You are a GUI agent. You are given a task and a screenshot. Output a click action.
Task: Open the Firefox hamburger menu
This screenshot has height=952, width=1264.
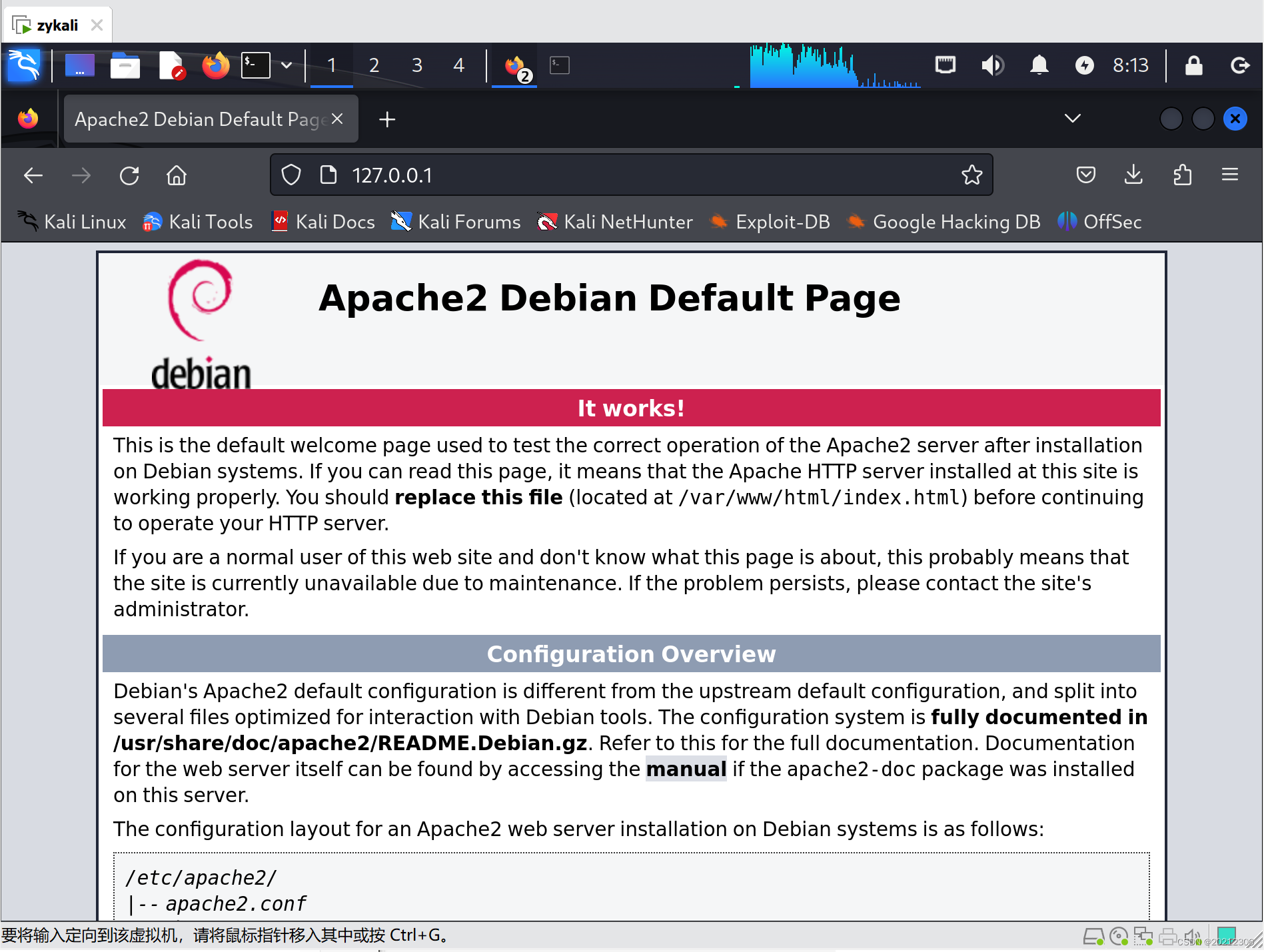pyautogui.click(x=1230, y=175)
